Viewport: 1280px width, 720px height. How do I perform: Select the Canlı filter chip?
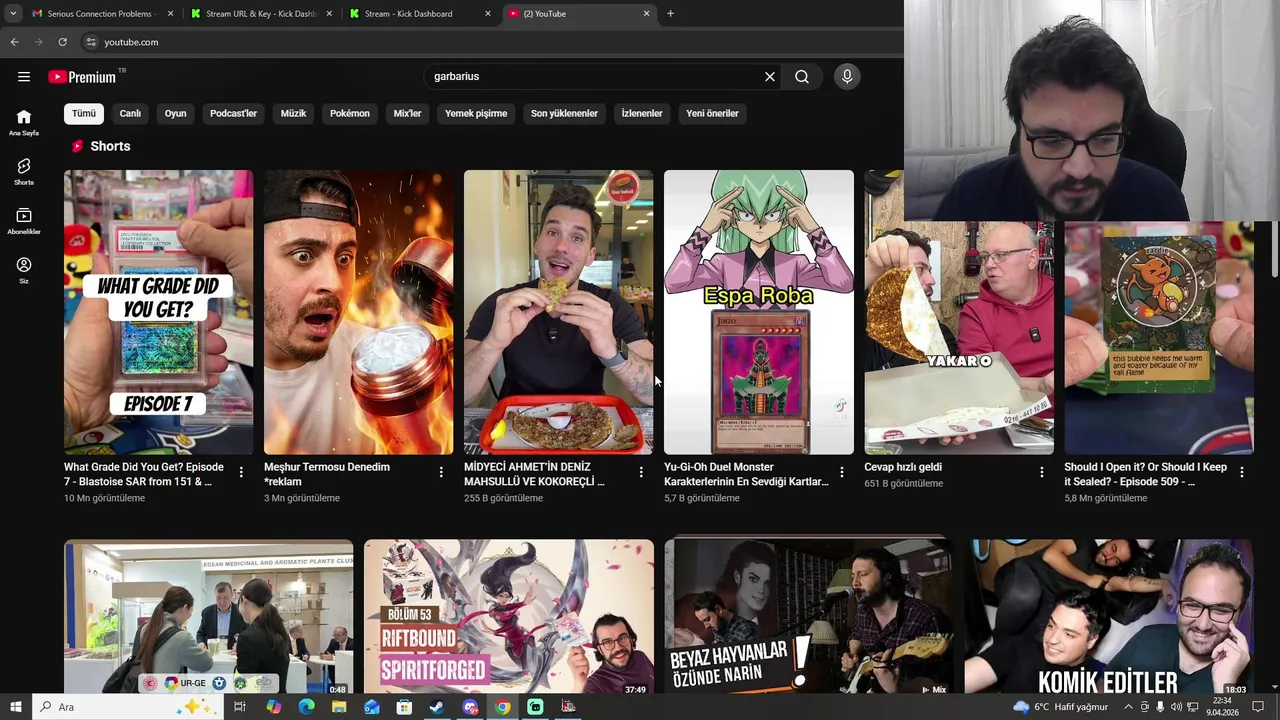130,113
